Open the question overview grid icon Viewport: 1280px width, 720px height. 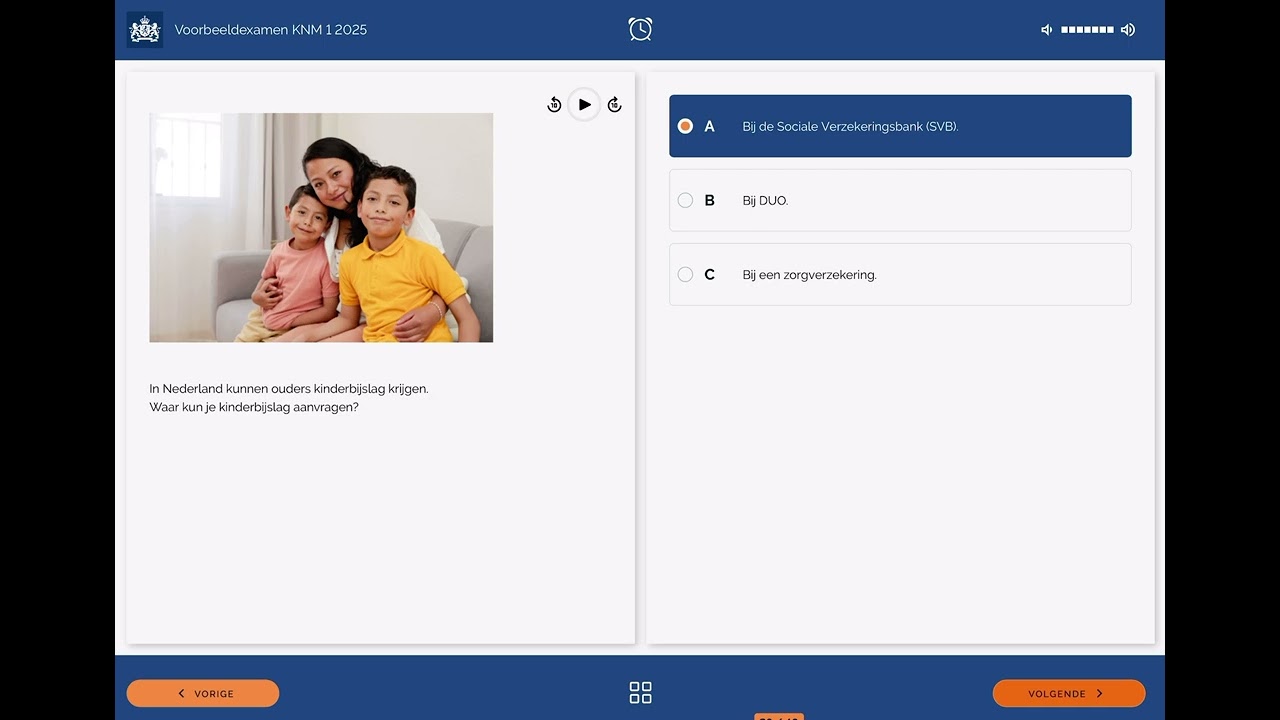point(640,693)
